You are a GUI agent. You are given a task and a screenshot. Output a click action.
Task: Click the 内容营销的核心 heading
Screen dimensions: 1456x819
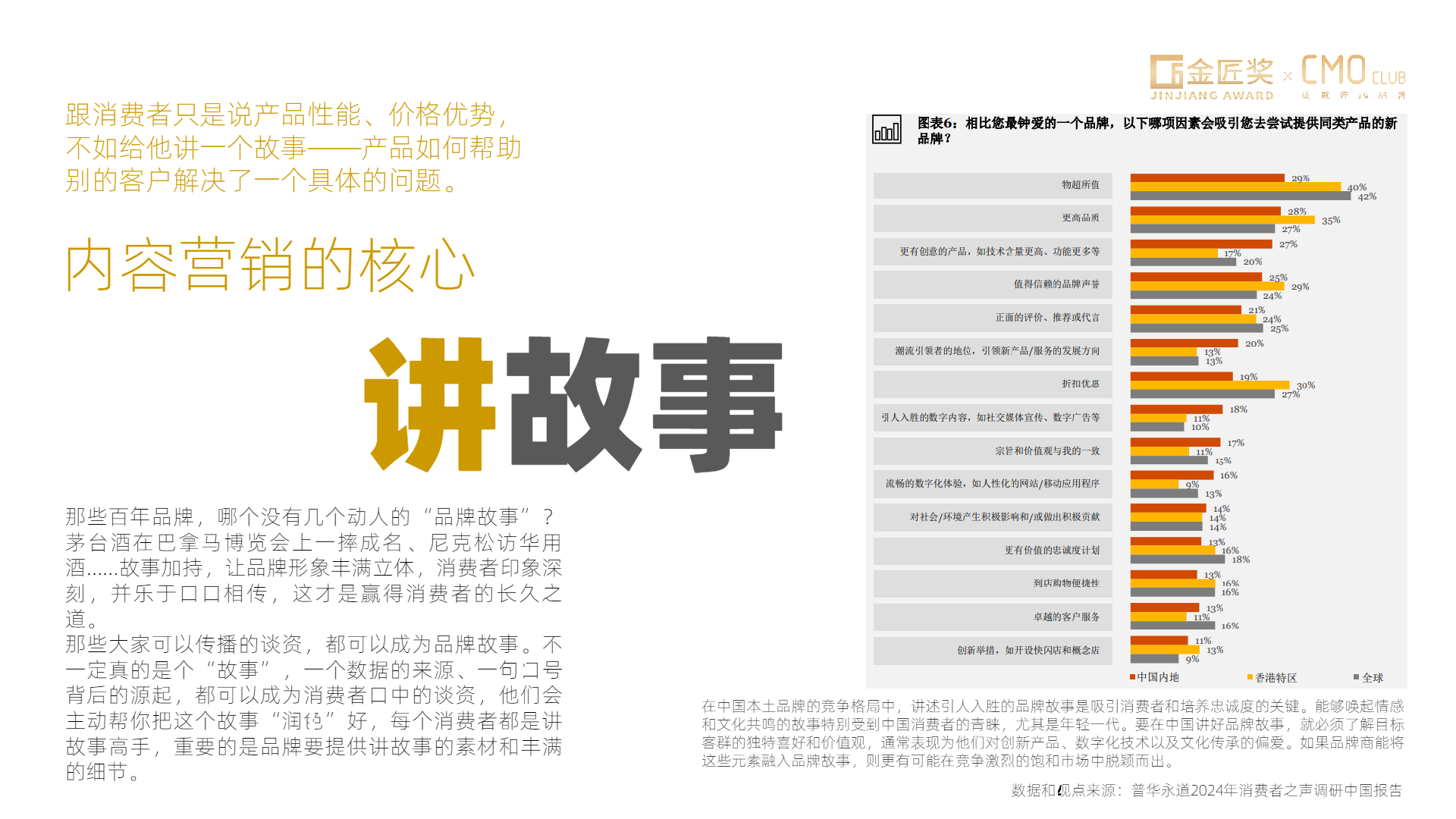271,265
